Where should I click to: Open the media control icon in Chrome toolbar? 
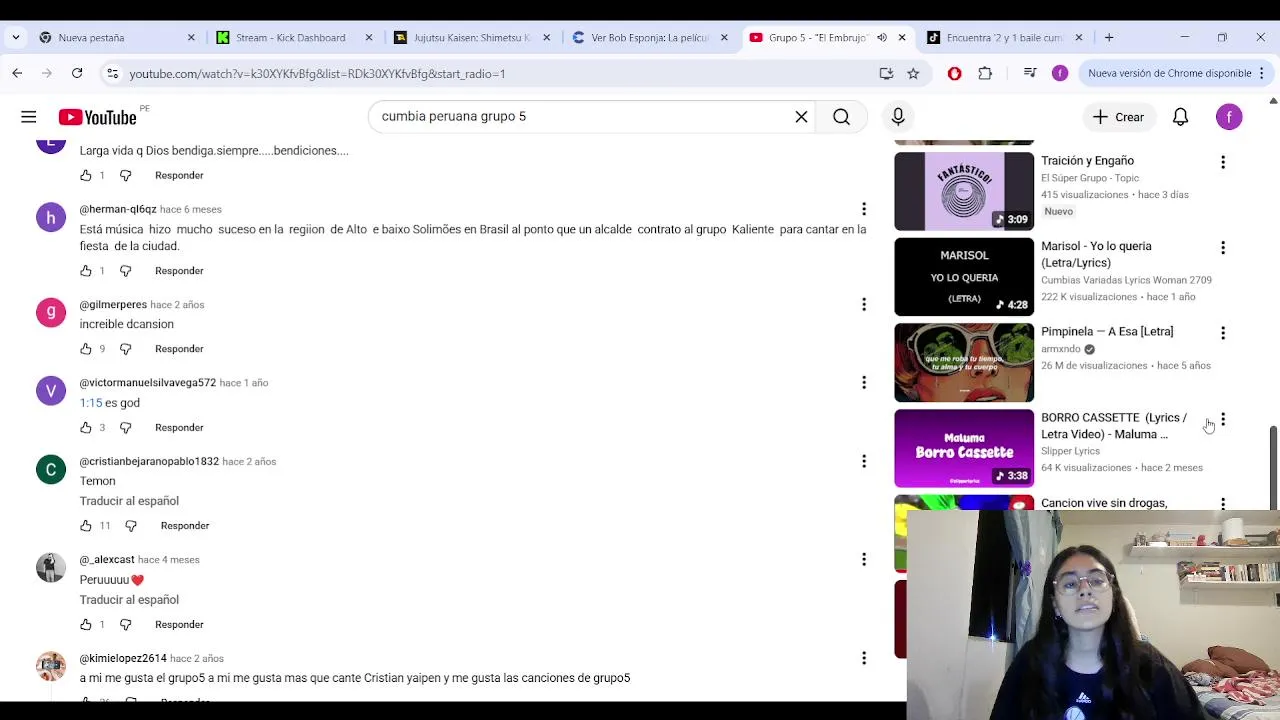tap(1030, 73)
